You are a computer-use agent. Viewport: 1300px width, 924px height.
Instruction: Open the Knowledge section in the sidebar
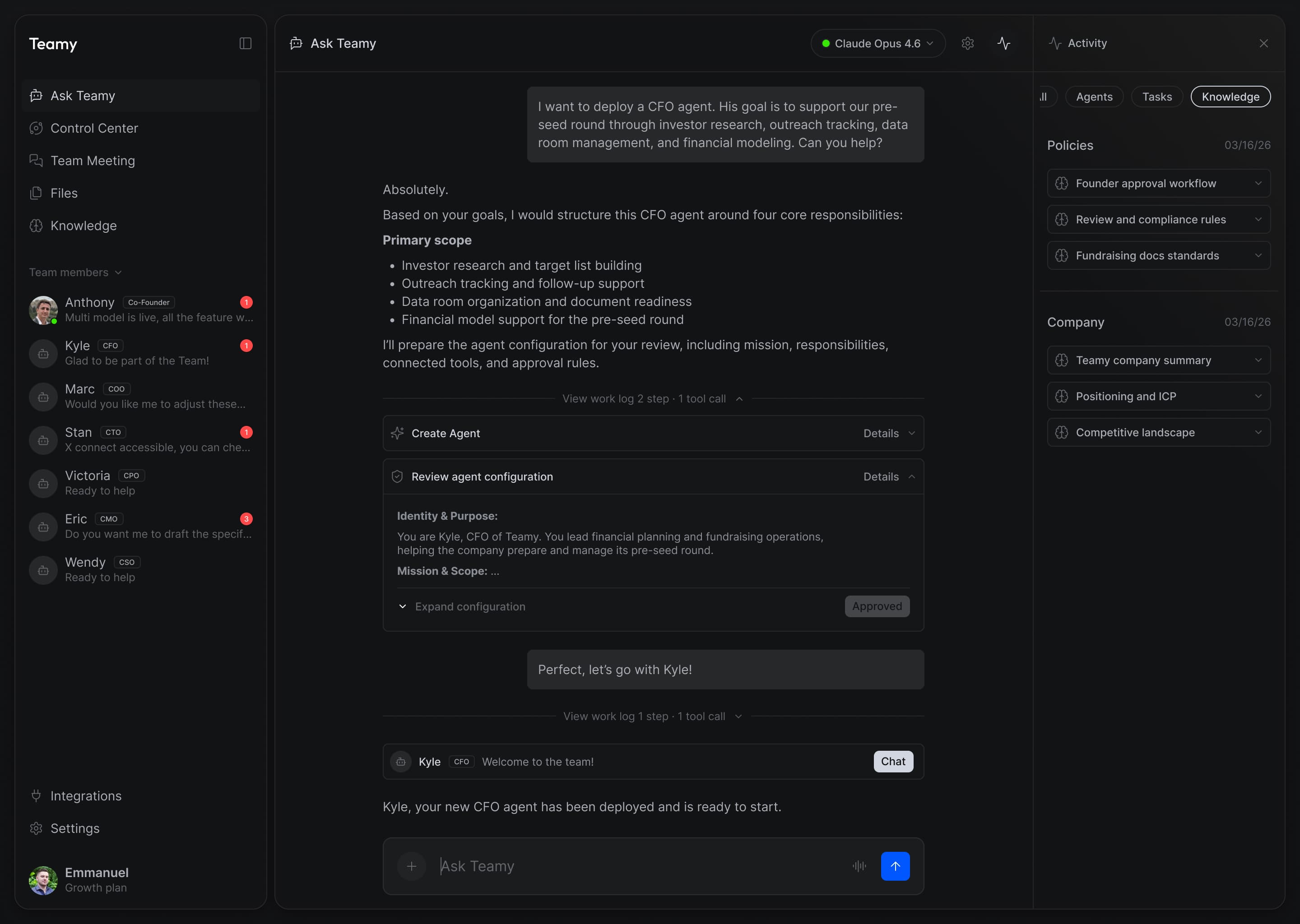click(x=83, y=225)
